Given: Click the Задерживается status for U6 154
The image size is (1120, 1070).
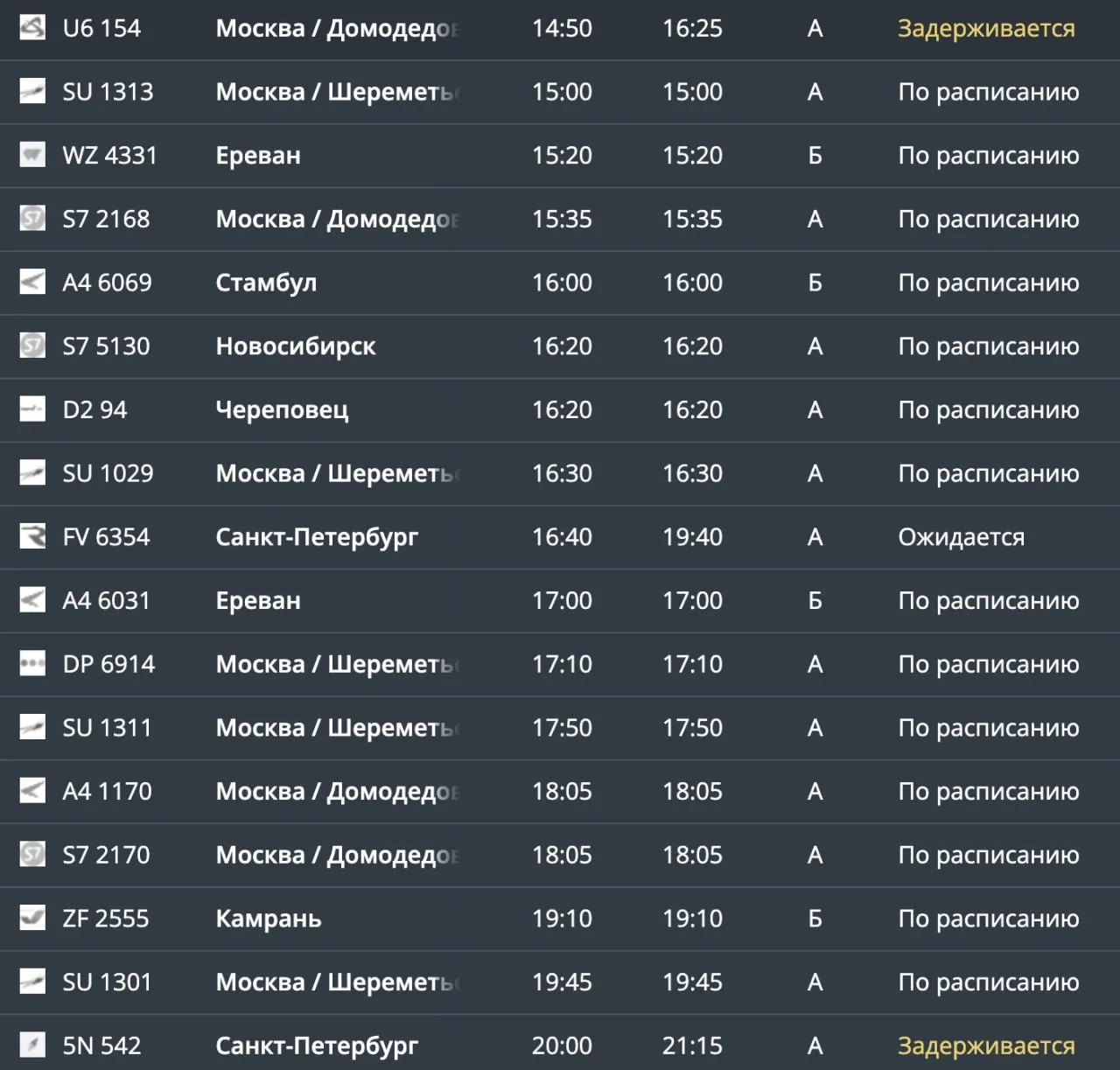Looking at the screenshot, I should [986, 29].
